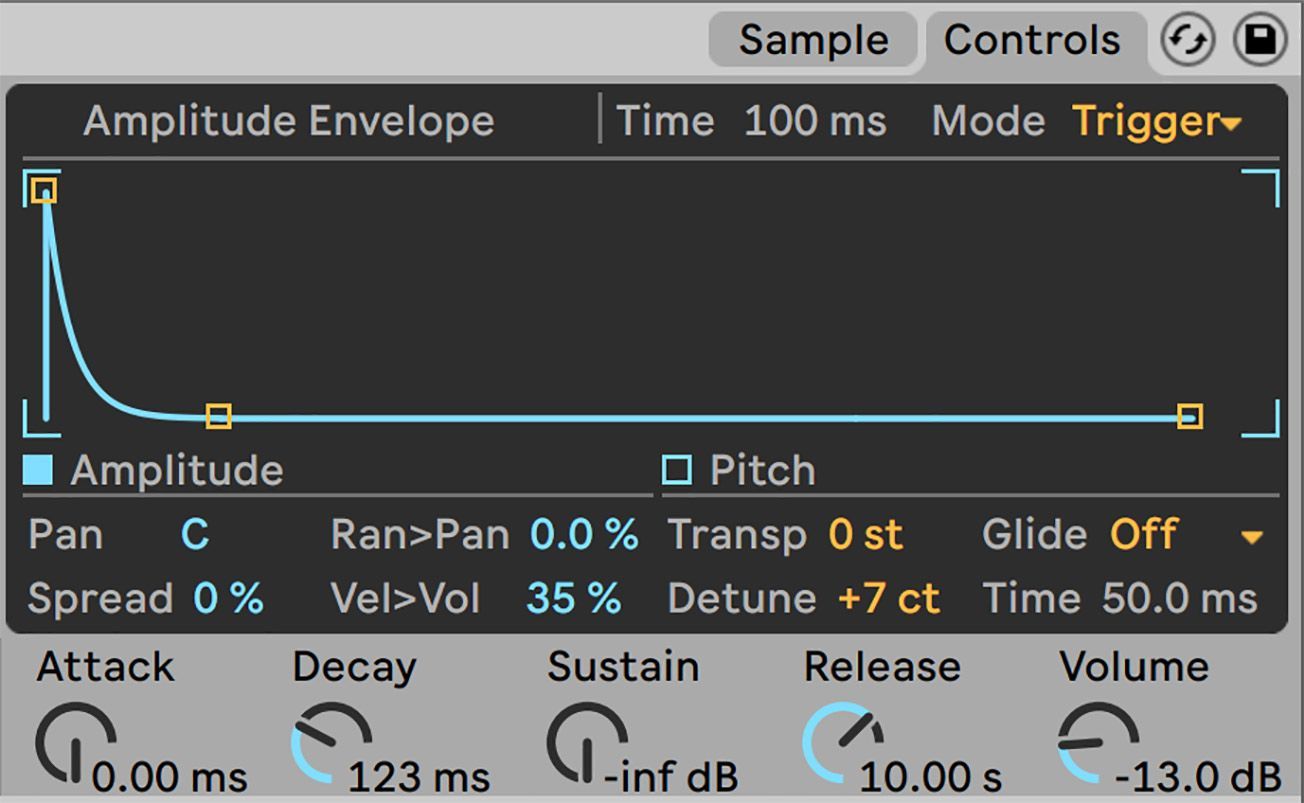Click the Detune +7 ct value
Screen dimensions: 1304x803
[x=889, y=599]
